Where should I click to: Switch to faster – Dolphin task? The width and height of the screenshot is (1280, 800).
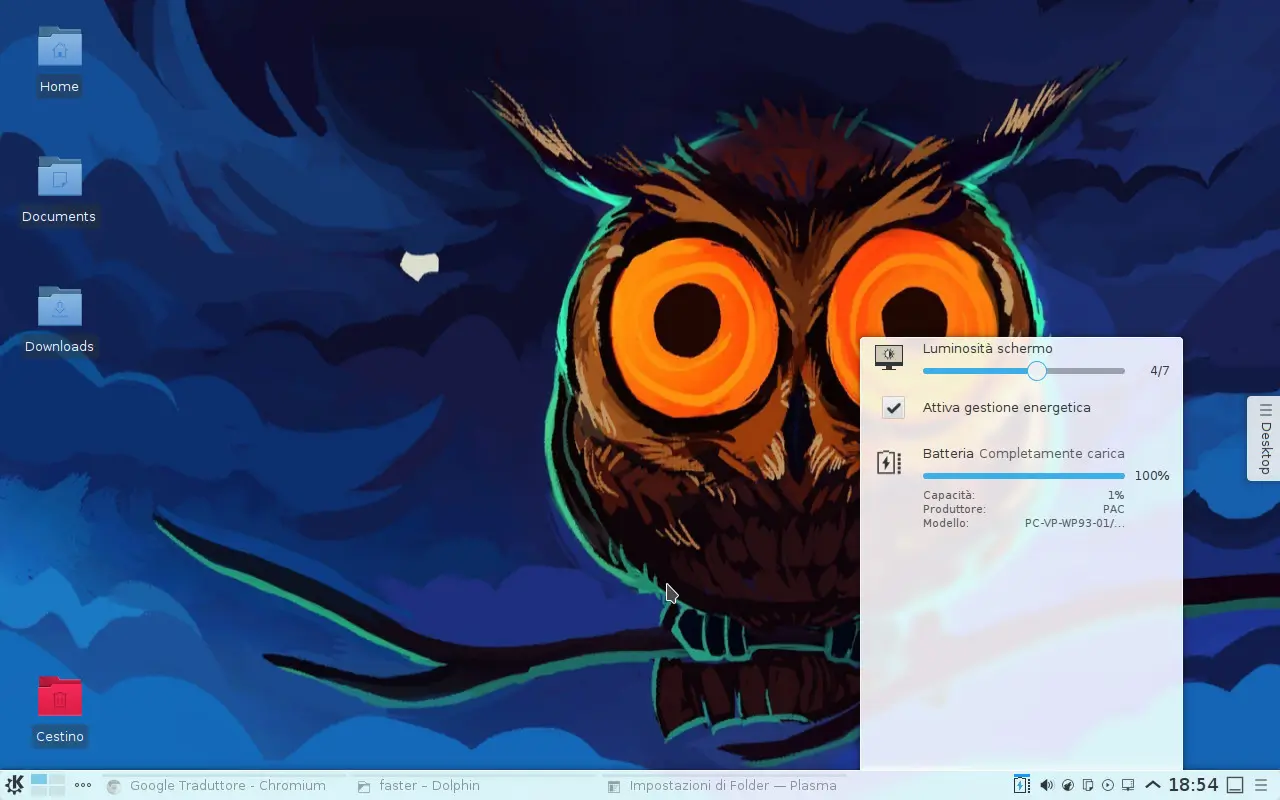click(474, 785)
